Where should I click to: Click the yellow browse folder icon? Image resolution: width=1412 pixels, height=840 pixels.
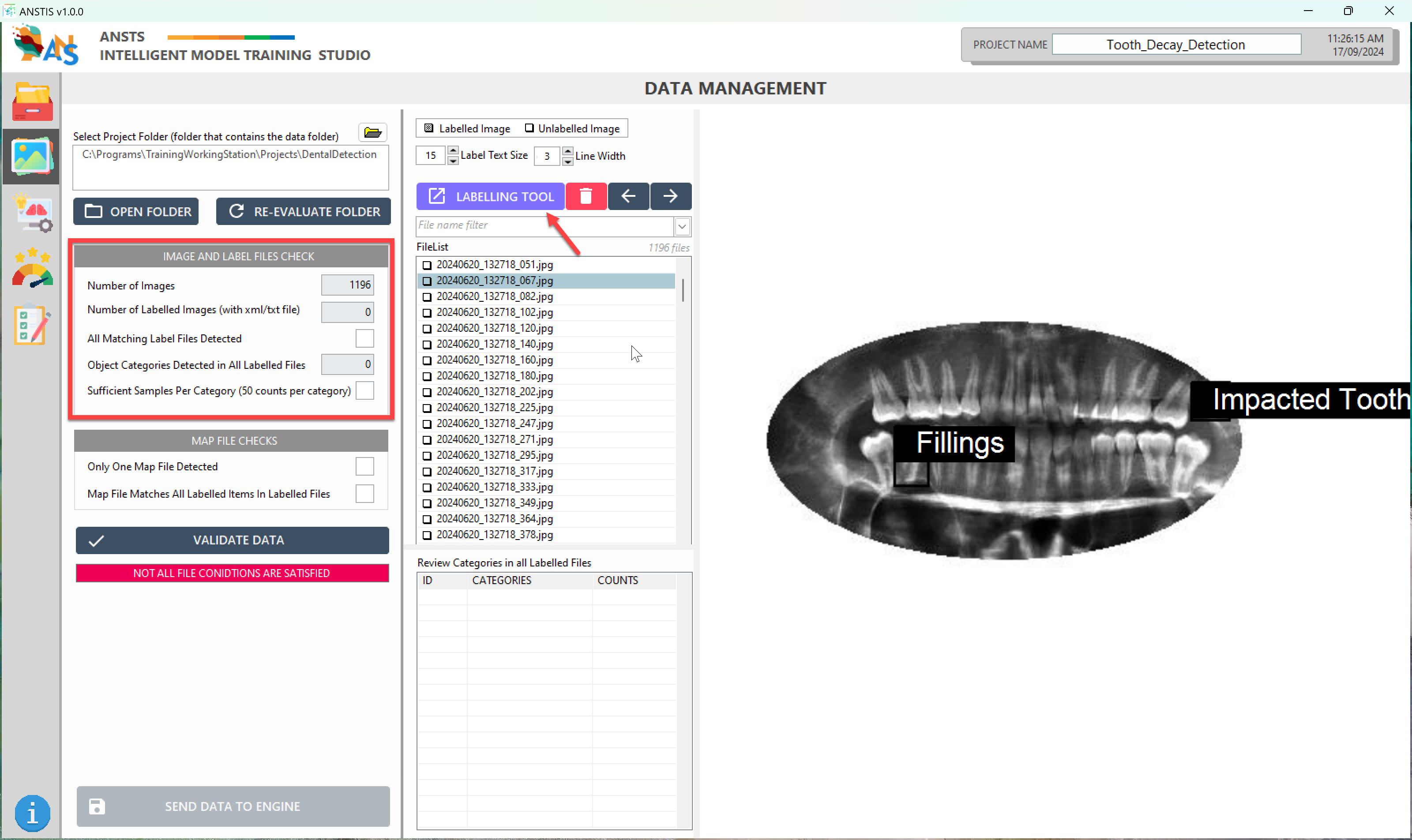pyautogui.click(x=372, y=132)
